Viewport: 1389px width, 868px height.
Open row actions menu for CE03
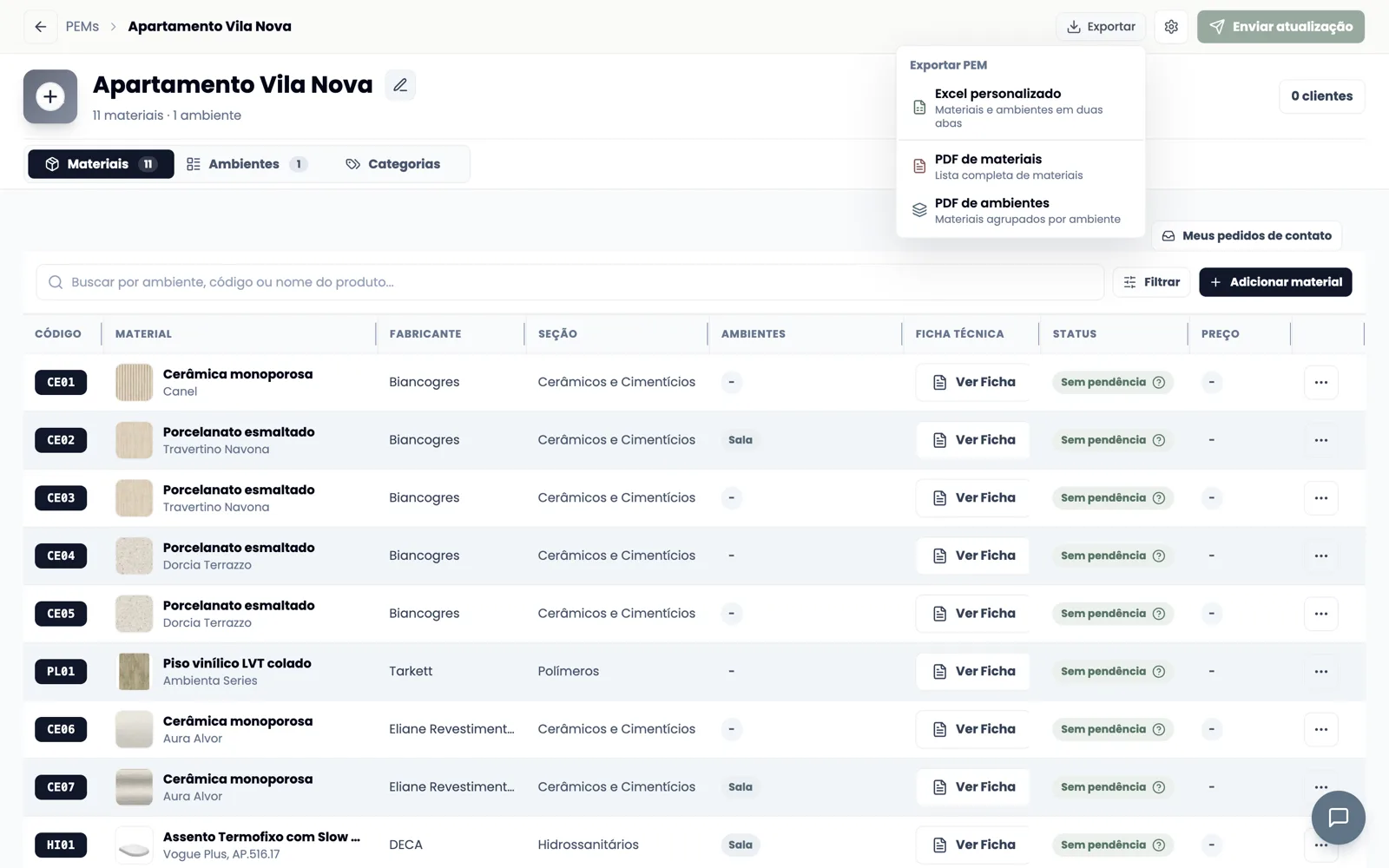(x=1320, y=498)
